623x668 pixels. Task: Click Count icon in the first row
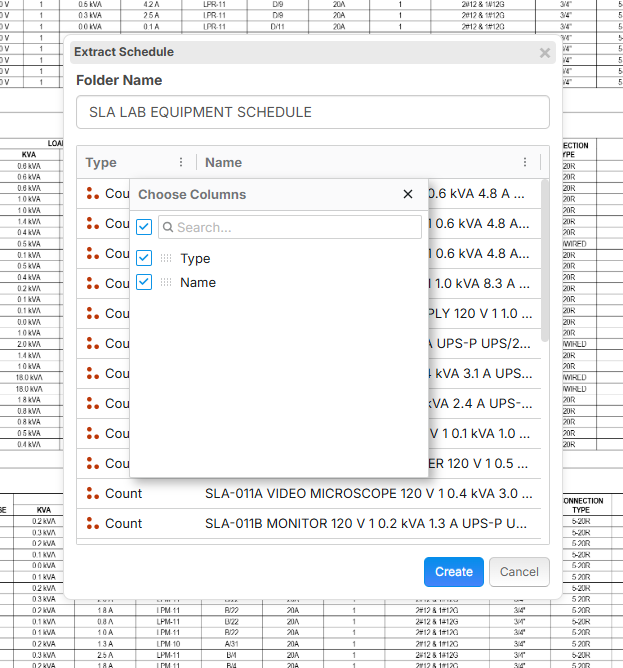coord(93,194)
